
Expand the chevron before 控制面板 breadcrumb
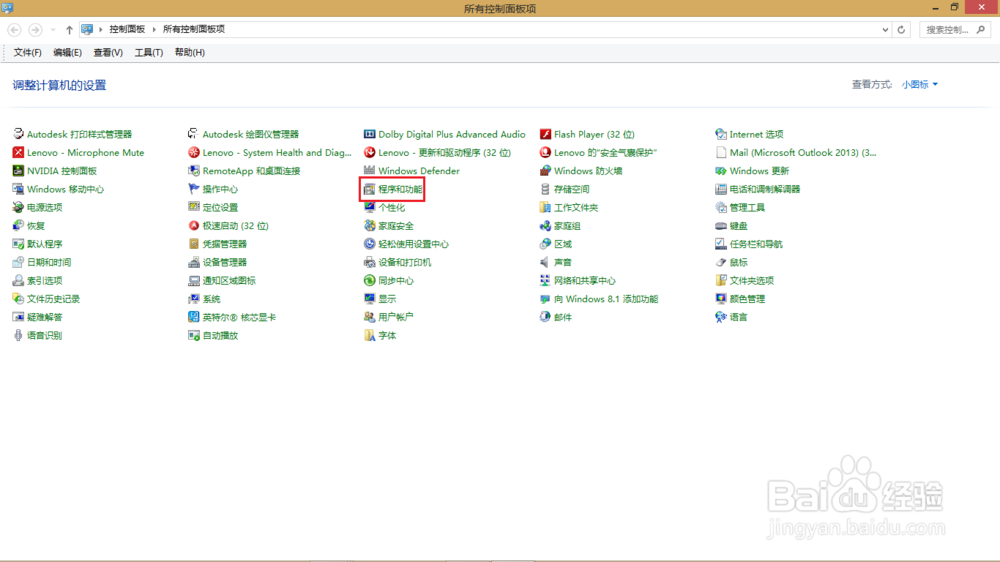point(101,29)
